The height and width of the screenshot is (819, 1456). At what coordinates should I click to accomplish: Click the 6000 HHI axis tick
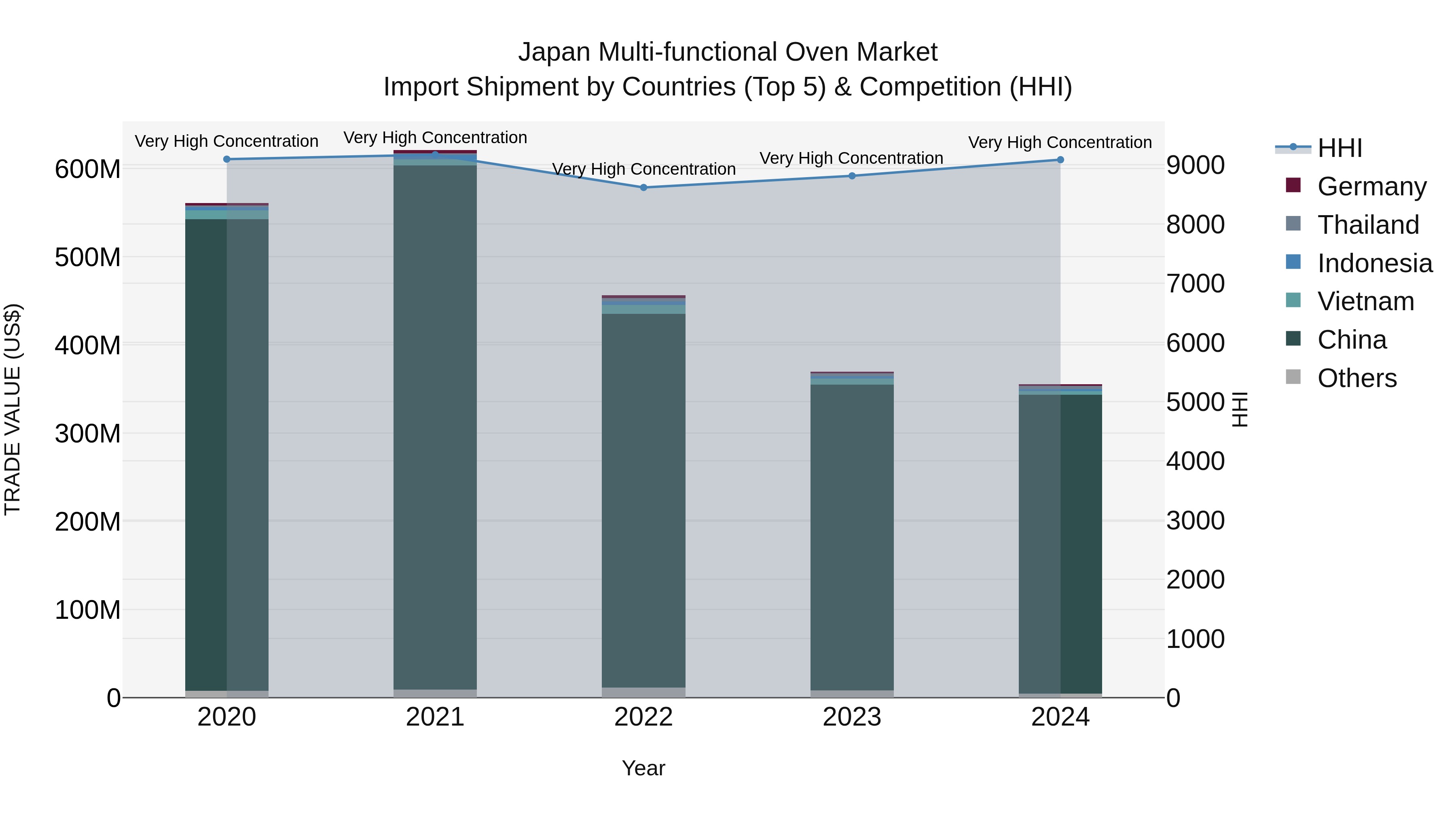point(1196,343)
